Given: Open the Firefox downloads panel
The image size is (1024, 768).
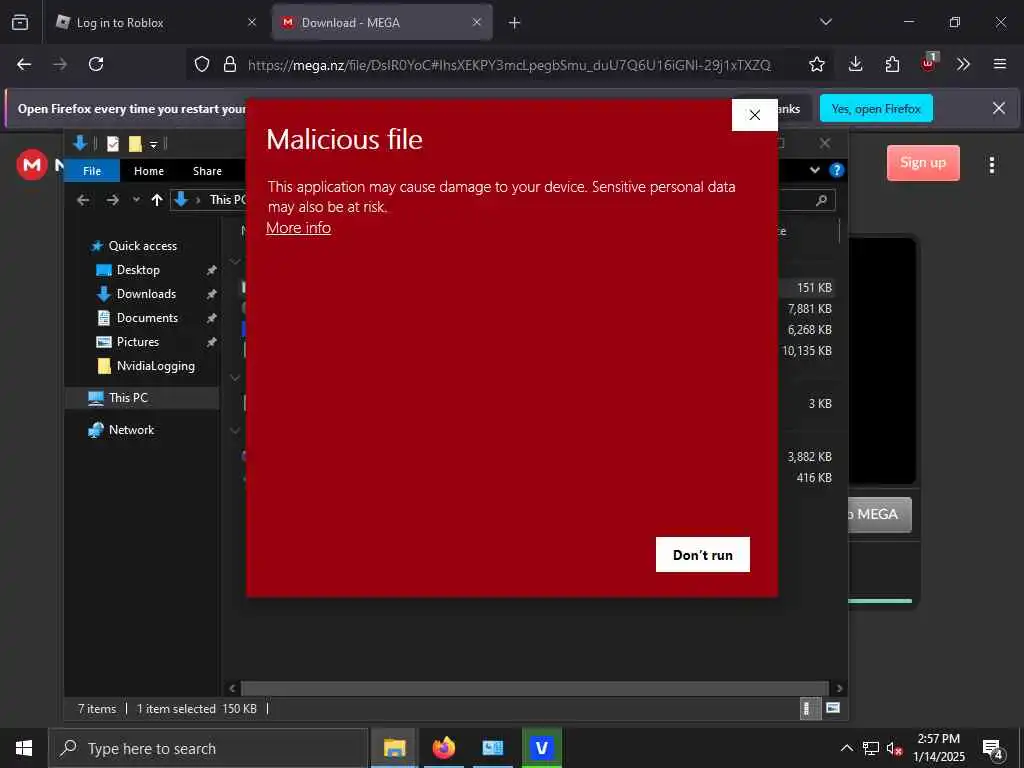Looking at the screenshot, I should pyautogui.click(x=856, y=64).
